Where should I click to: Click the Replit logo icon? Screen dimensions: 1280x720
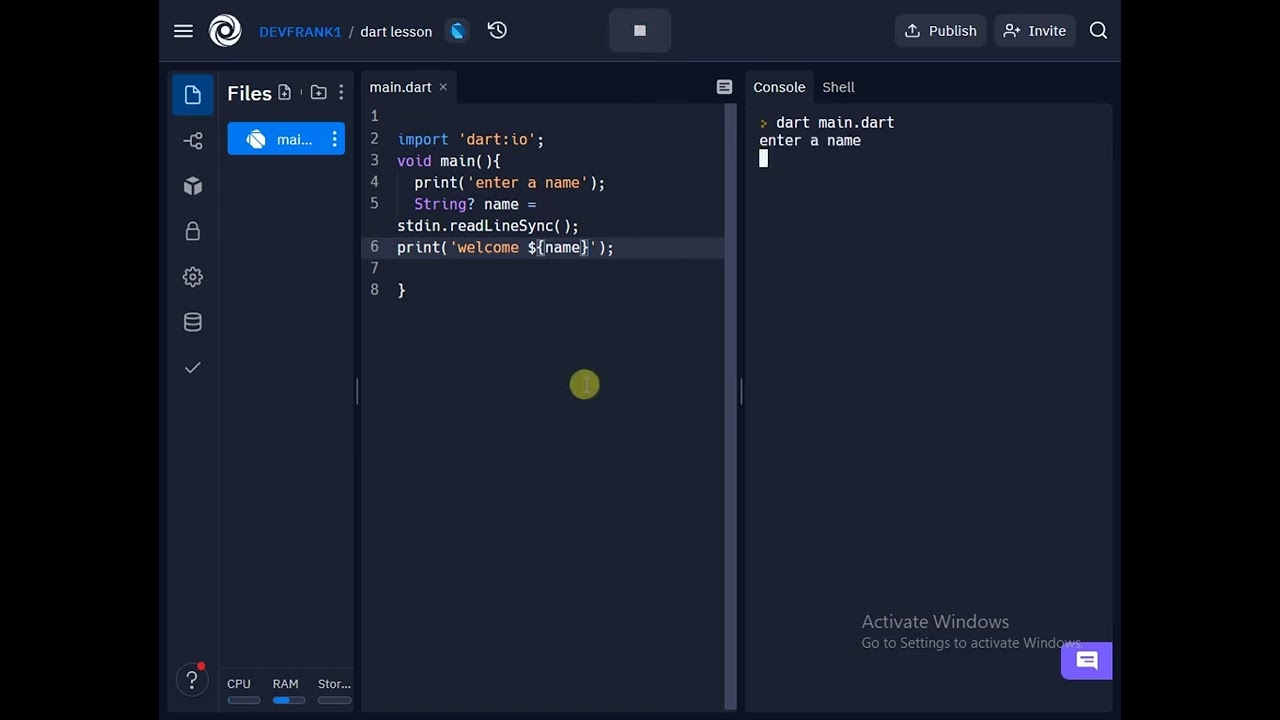(x=225, y=31)
